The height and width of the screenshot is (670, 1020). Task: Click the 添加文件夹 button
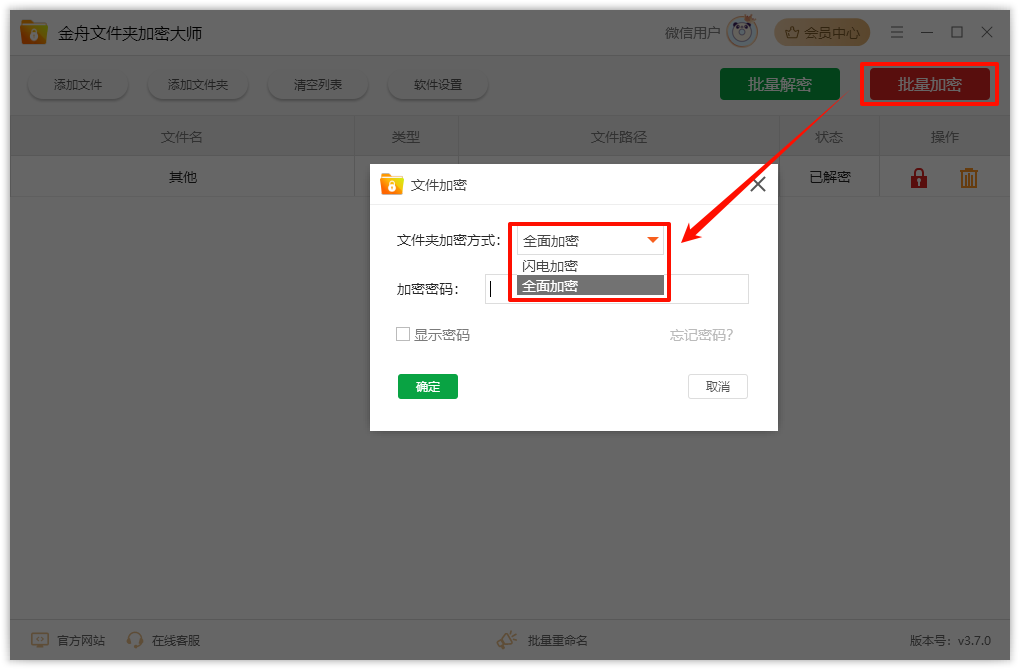(x=197, y=84)
